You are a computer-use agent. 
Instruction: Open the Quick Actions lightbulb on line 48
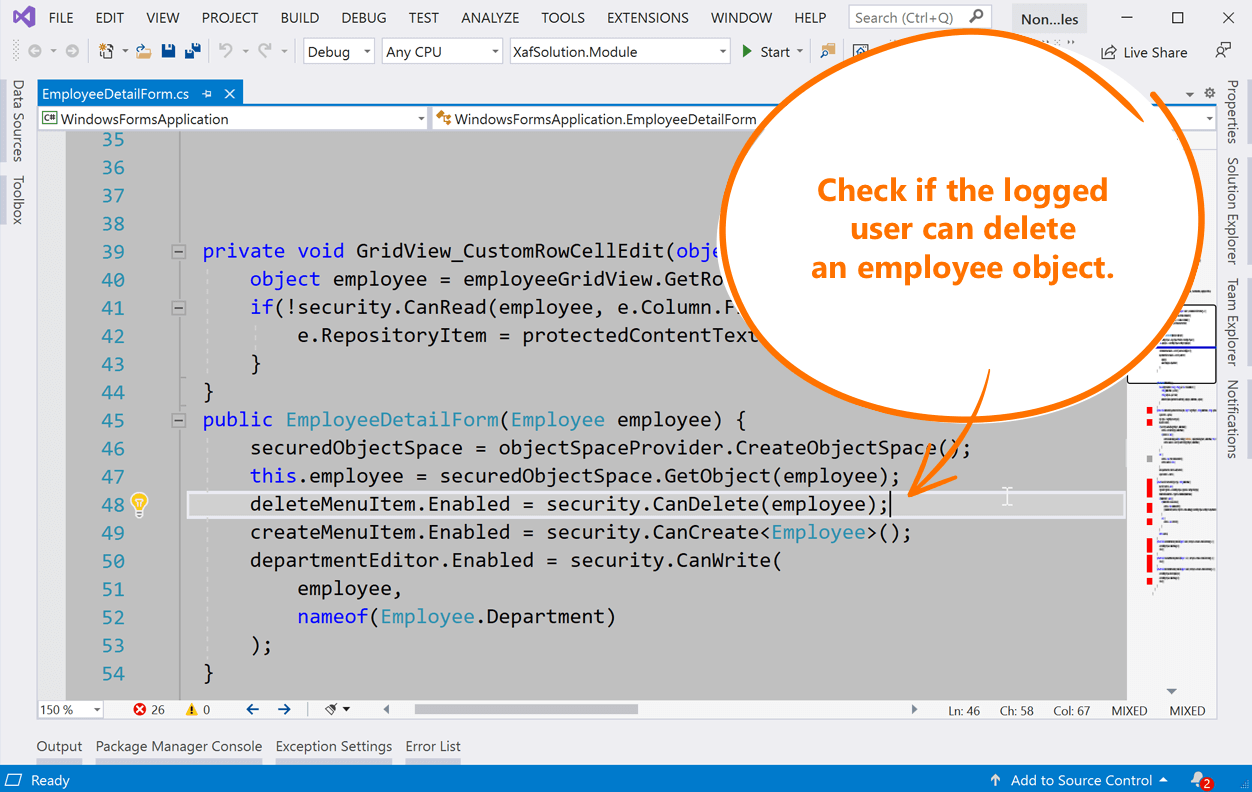(139, 505)
